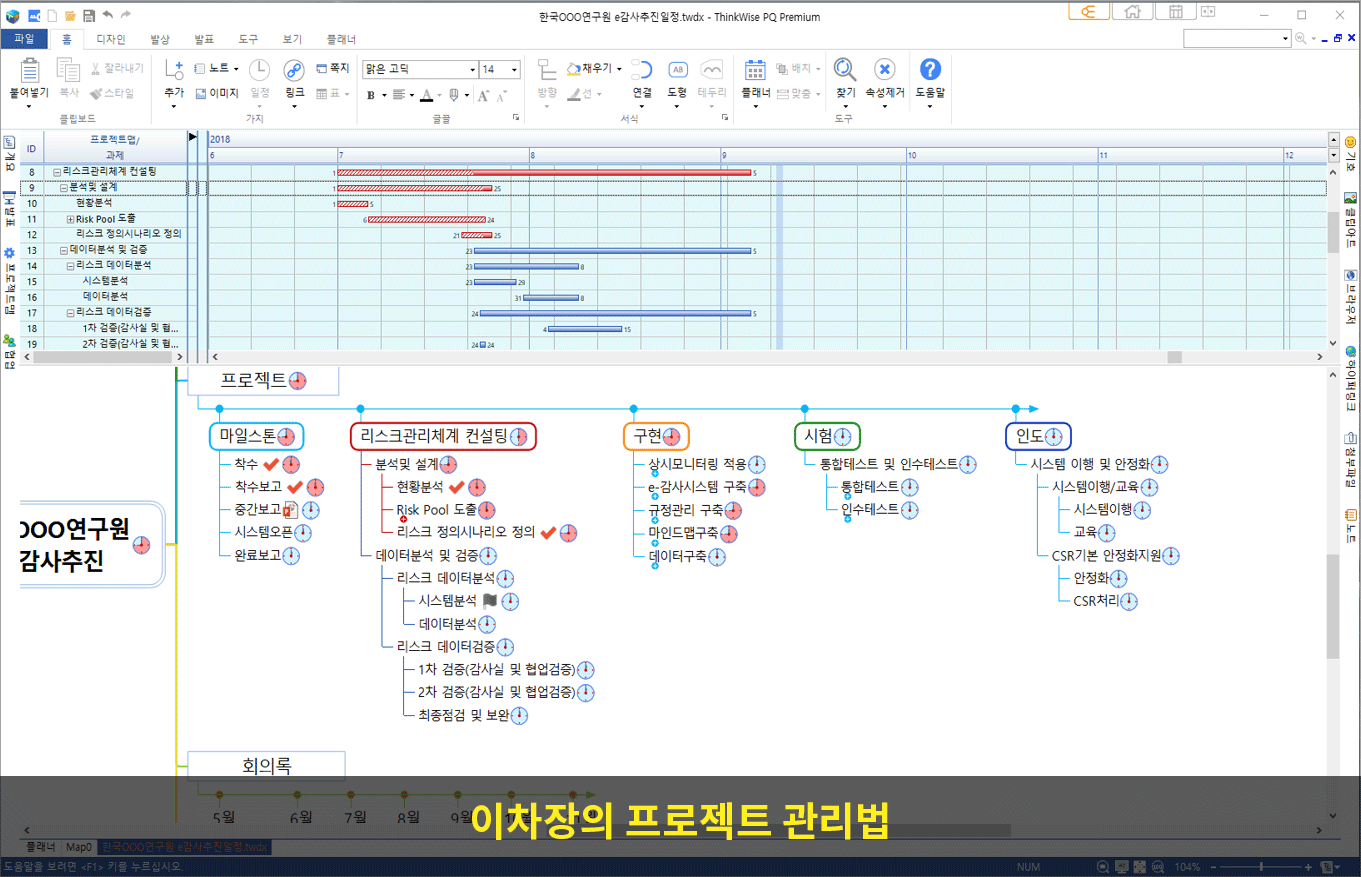Open the 프로젝트맵 left sidebar panel
Viewport: 1361px width, 877px height.
[9, 280]
